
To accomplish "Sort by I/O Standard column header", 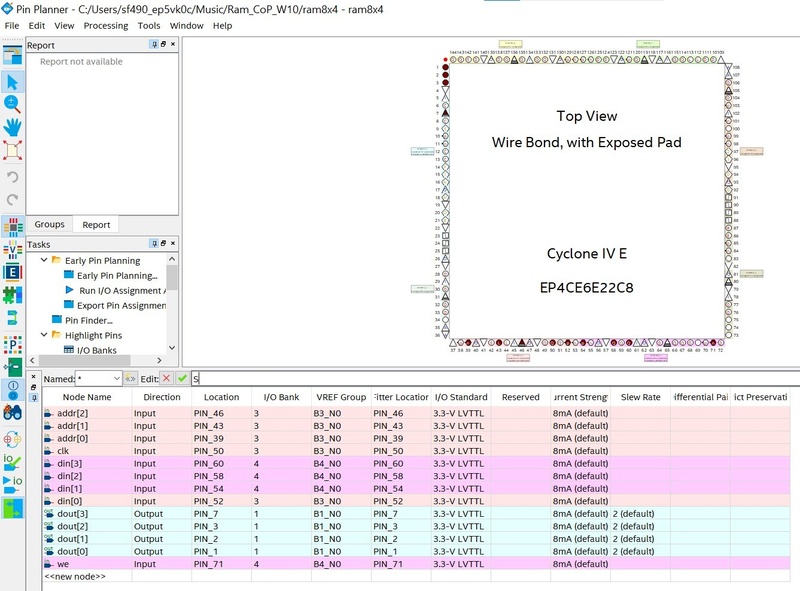I will tap(461, 397).
